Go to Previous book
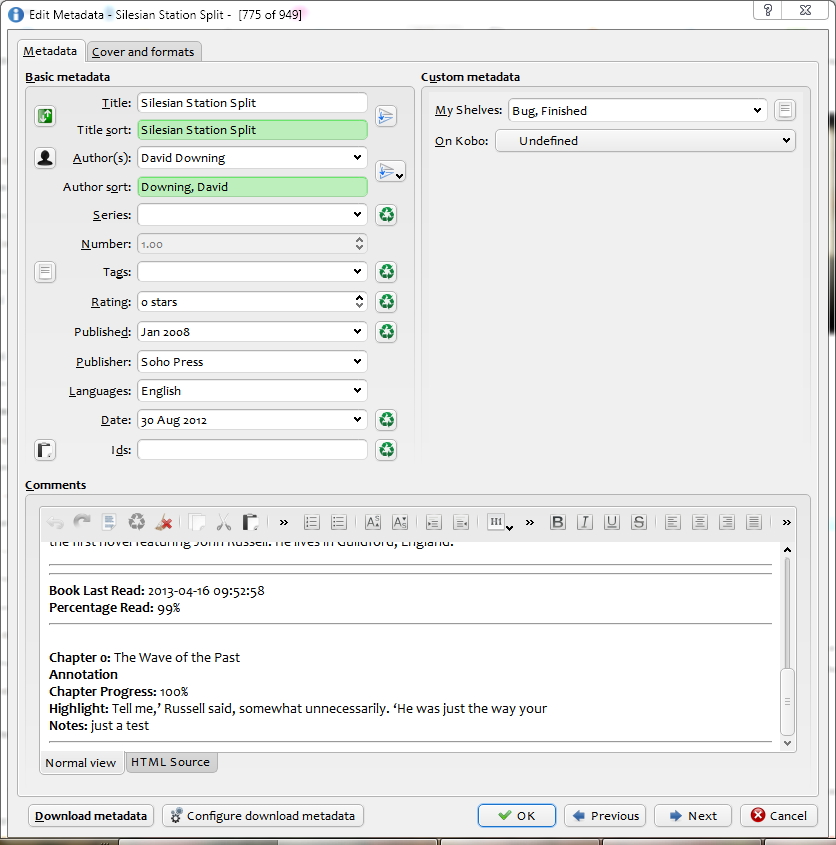 tap(606, 816)
